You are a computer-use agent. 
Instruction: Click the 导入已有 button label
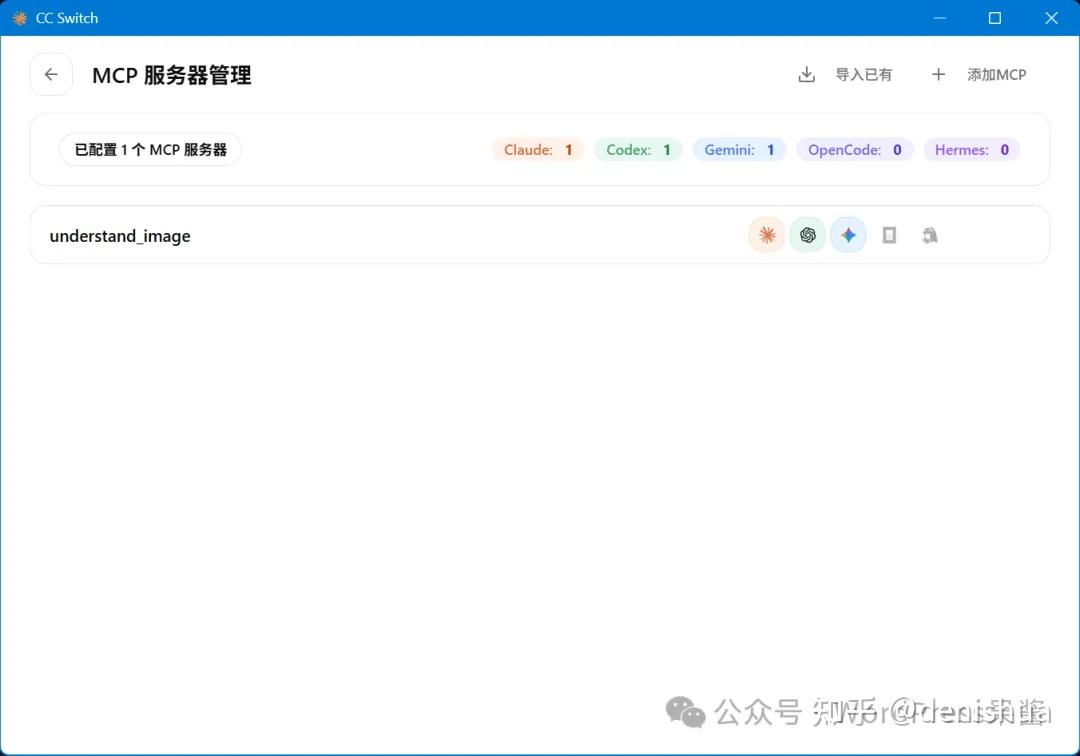864,74
